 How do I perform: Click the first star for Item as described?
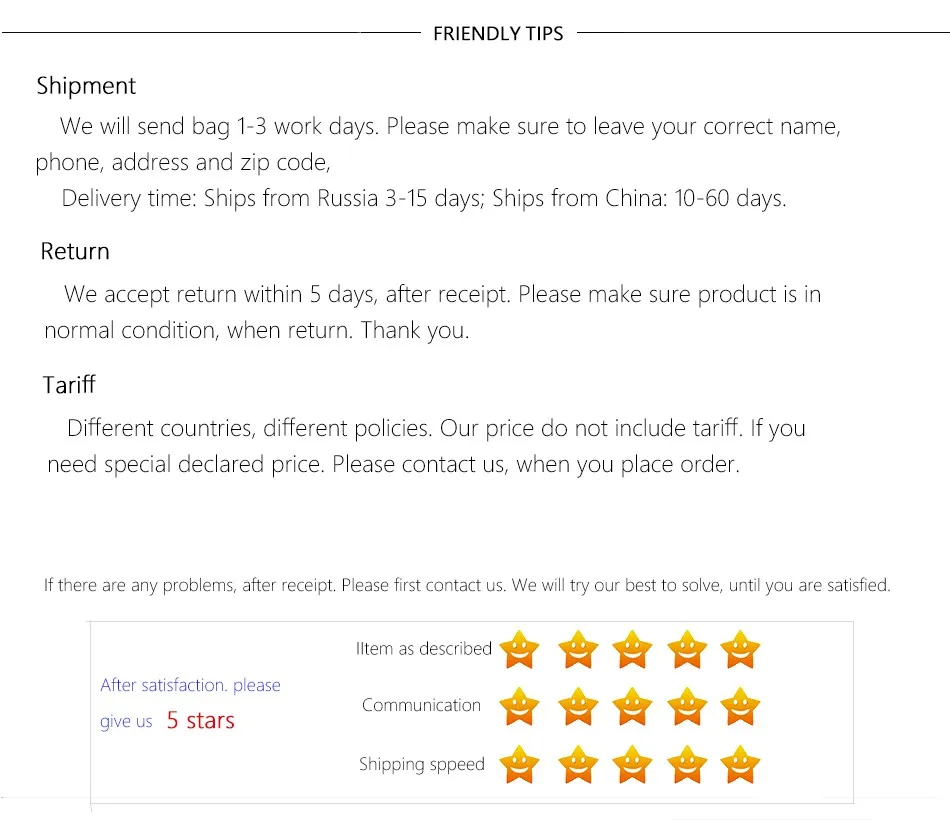click(x=519, y=650)
